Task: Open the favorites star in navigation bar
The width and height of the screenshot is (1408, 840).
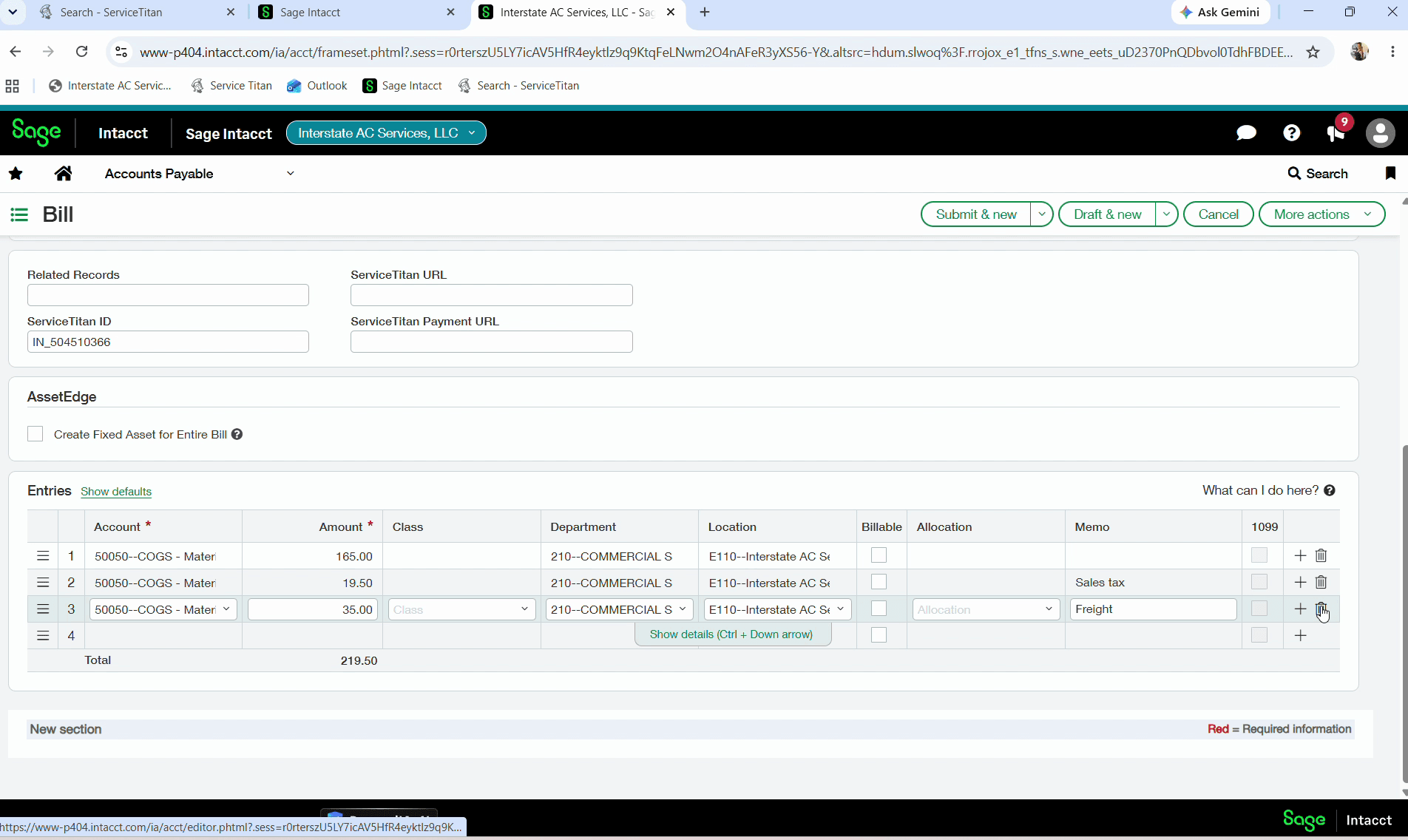Action: point(16,174)
